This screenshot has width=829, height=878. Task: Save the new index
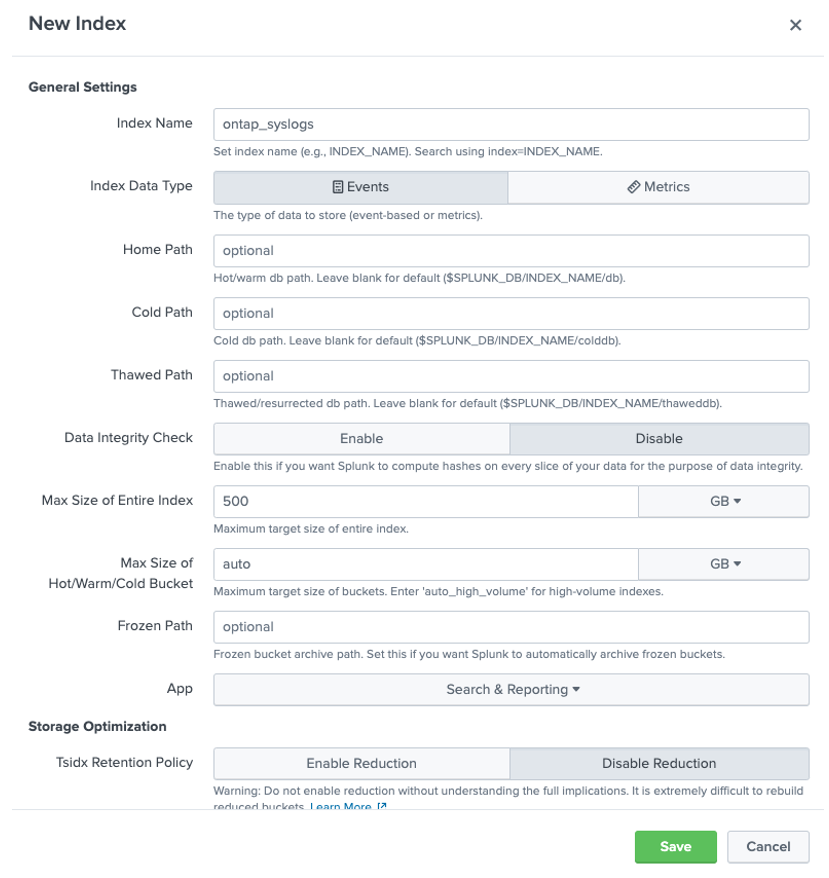(x=675, y=846)
